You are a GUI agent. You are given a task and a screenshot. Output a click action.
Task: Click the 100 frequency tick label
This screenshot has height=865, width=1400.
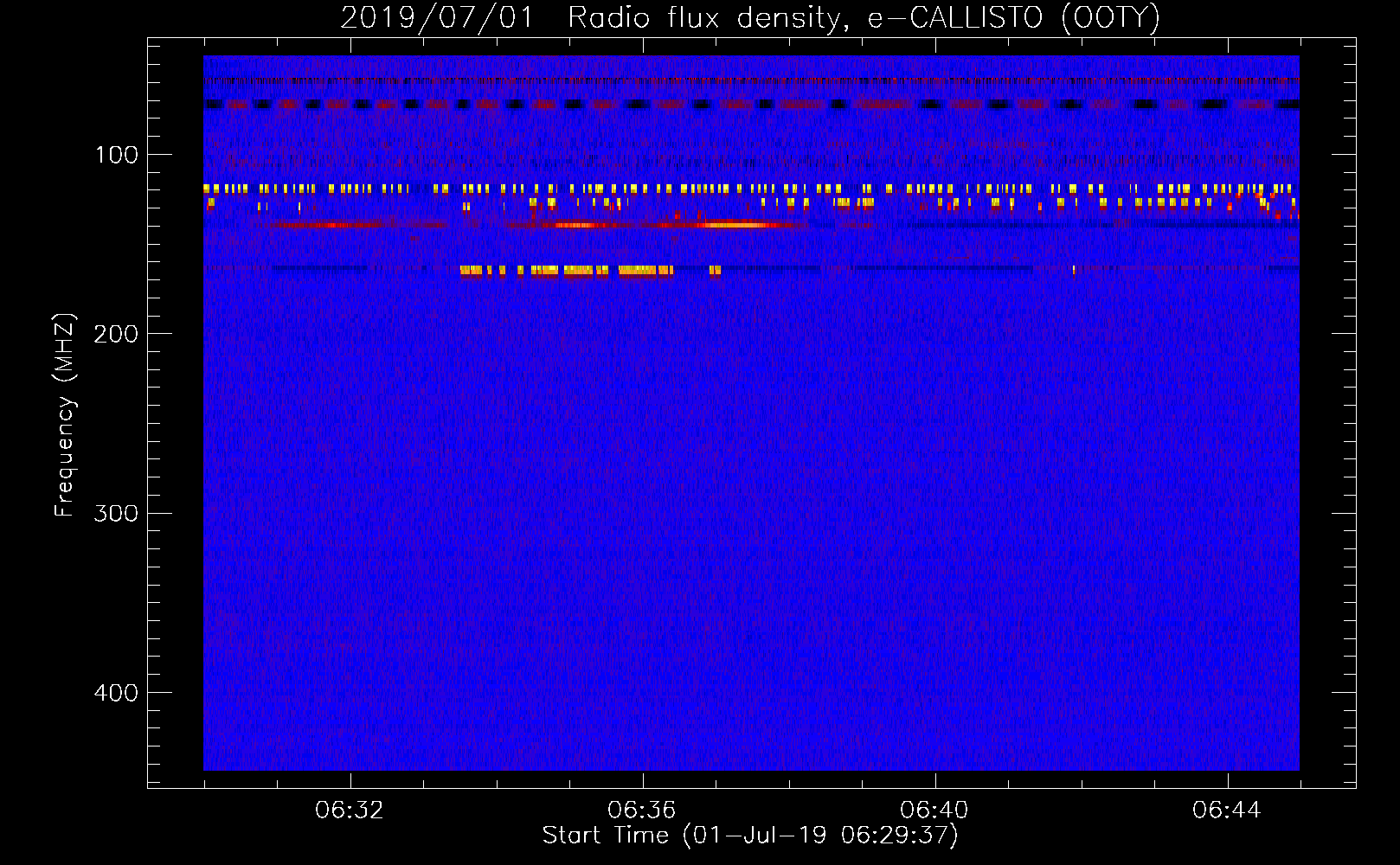tap(117, 155)
